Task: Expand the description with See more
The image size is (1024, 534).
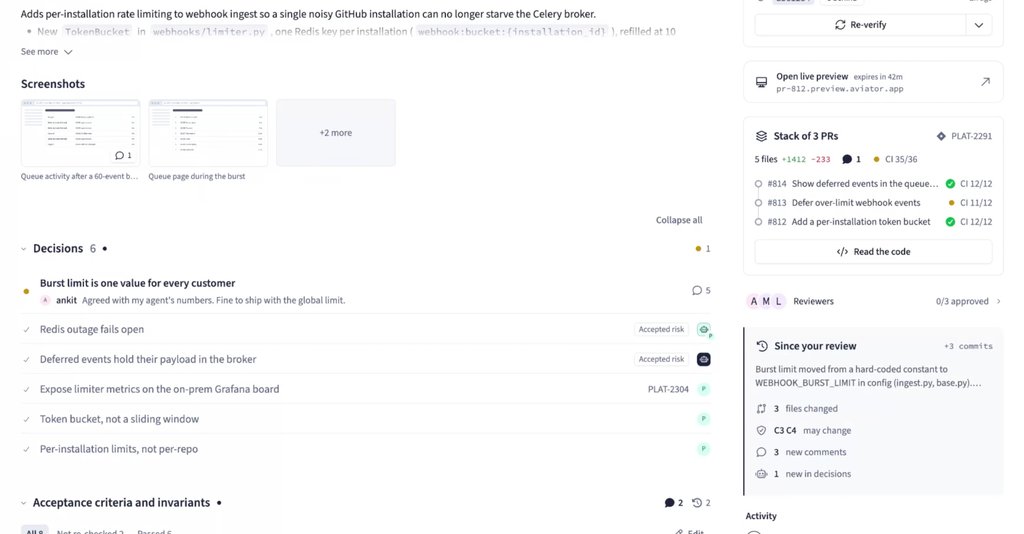Action: pos(46,52)
